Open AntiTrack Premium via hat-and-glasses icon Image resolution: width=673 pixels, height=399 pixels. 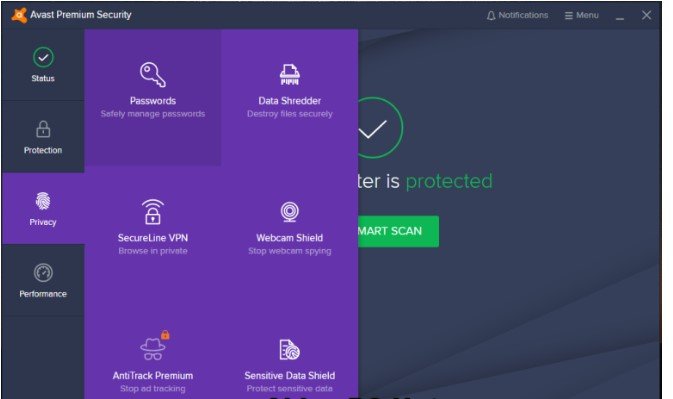click(153, 349)
